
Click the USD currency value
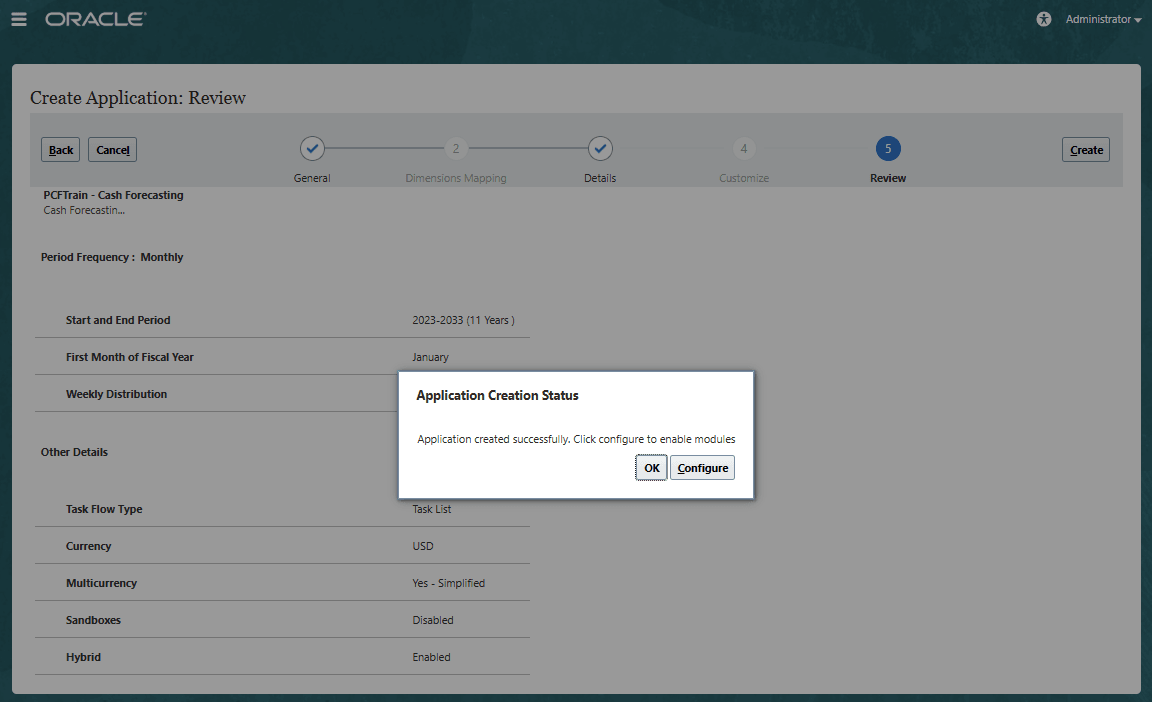pos(422,546)
